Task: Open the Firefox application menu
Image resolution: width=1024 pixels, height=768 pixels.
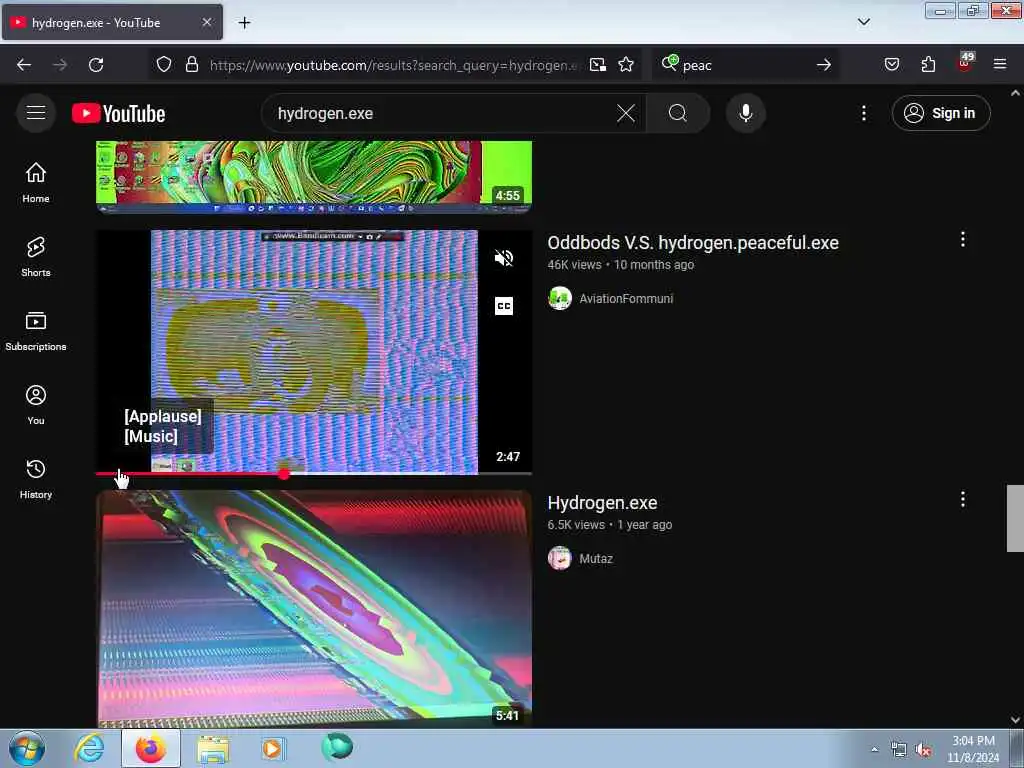Action: tap(999, 65)
